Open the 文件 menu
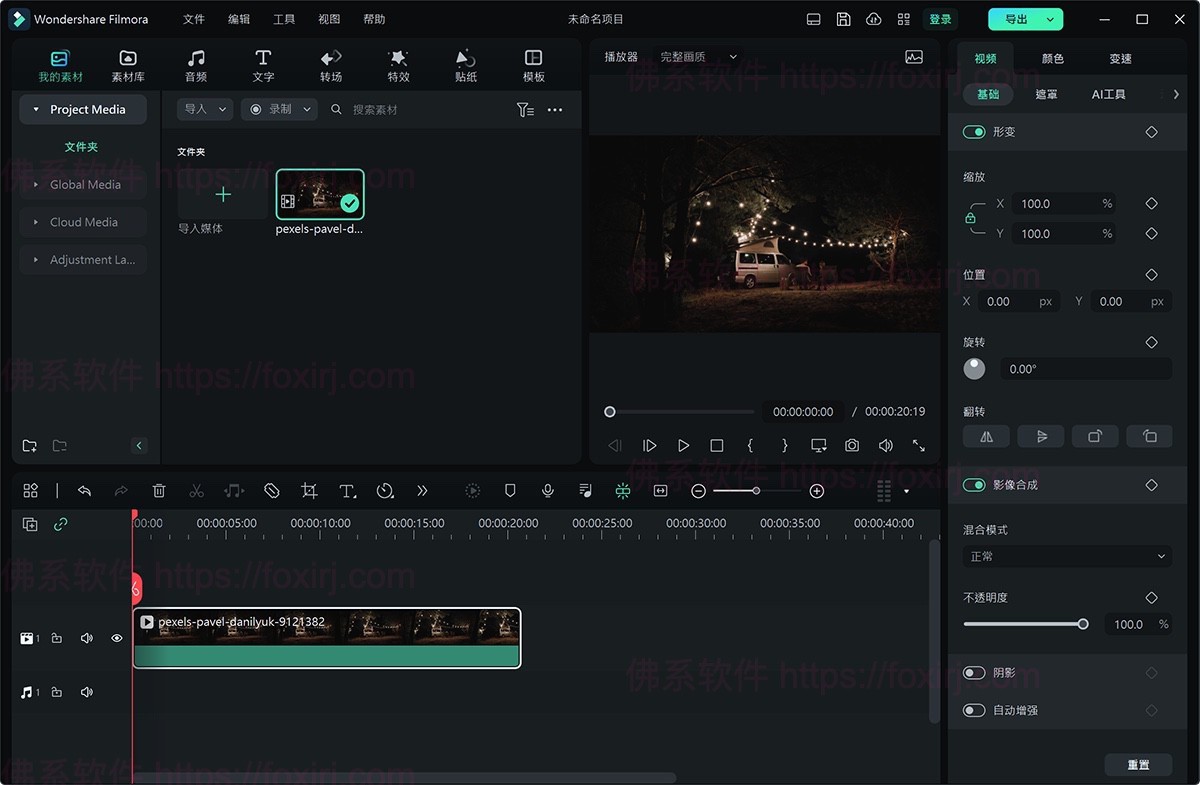Image resolution: width=1200 pixels, height=785 pixels. [194, 19]
